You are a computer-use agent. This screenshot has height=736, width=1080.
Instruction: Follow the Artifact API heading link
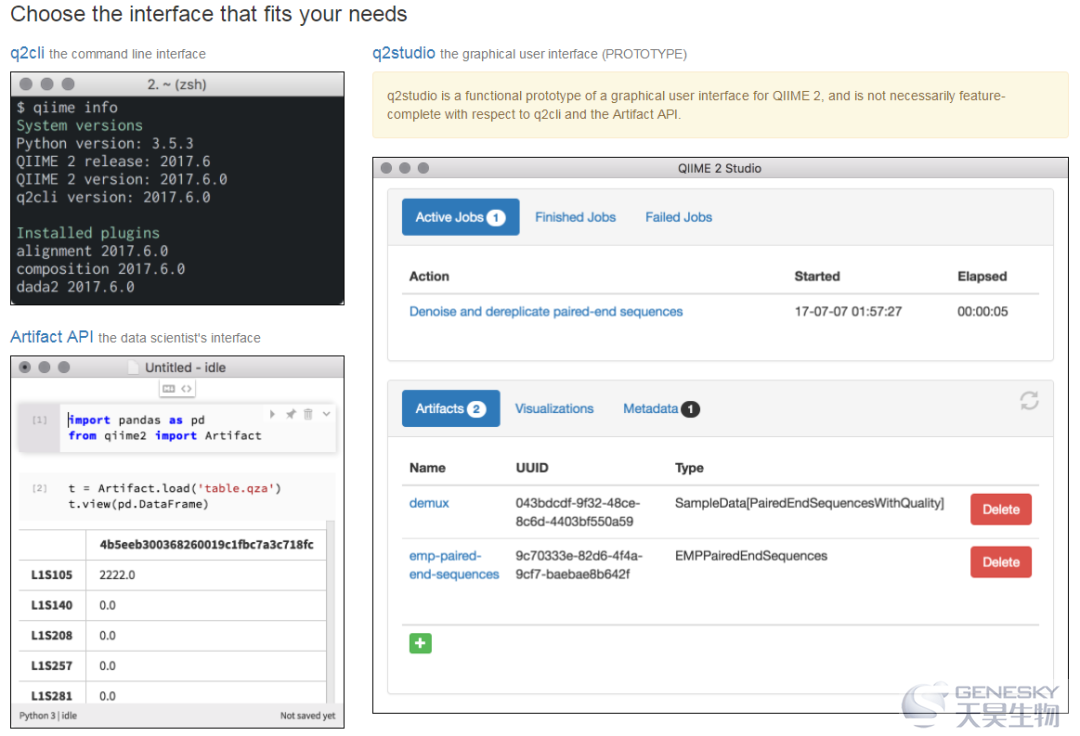[x=52, y=337]
